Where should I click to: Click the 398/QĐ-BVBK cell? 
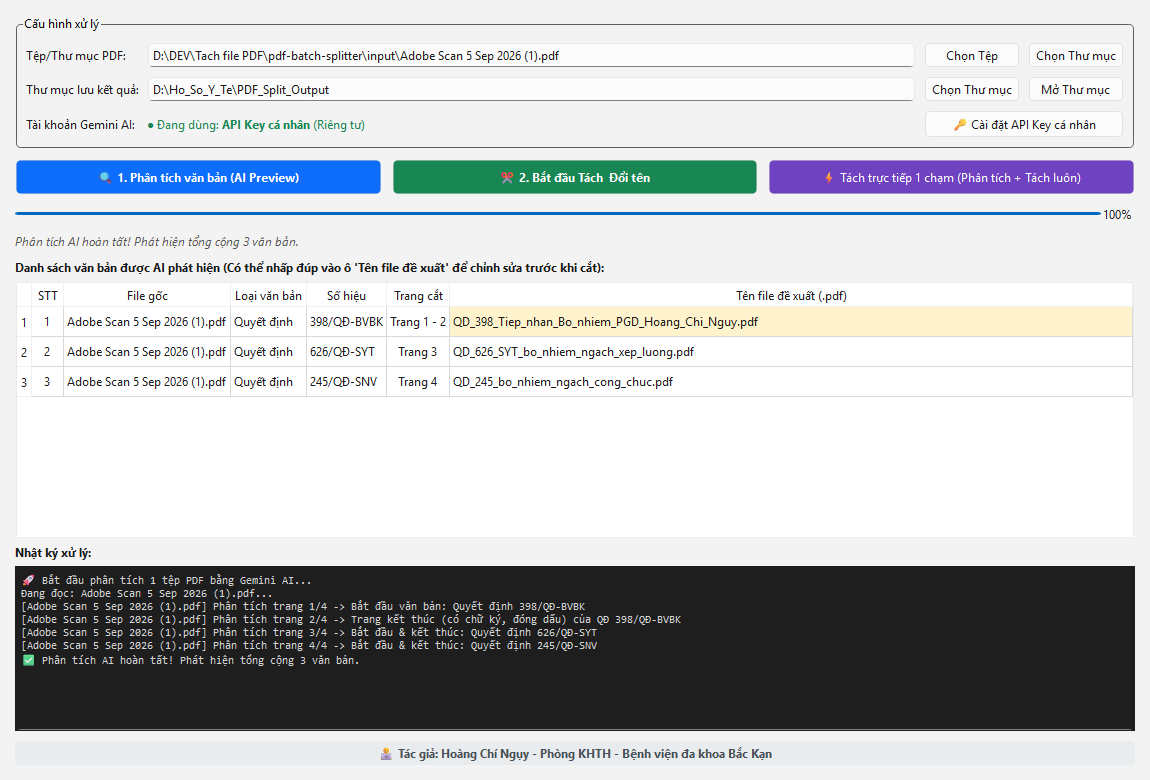pyautogui.click(x=346, y=322)
